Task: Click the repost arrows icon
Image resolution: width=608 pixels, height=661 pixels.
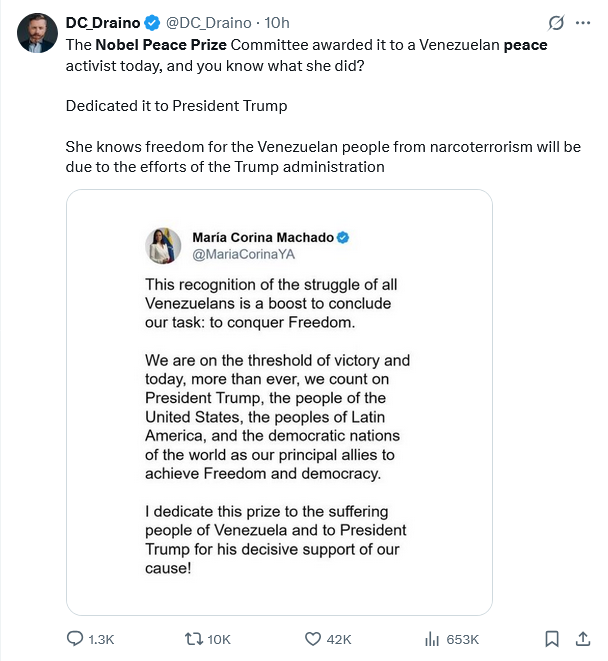Action: [195, 639]
